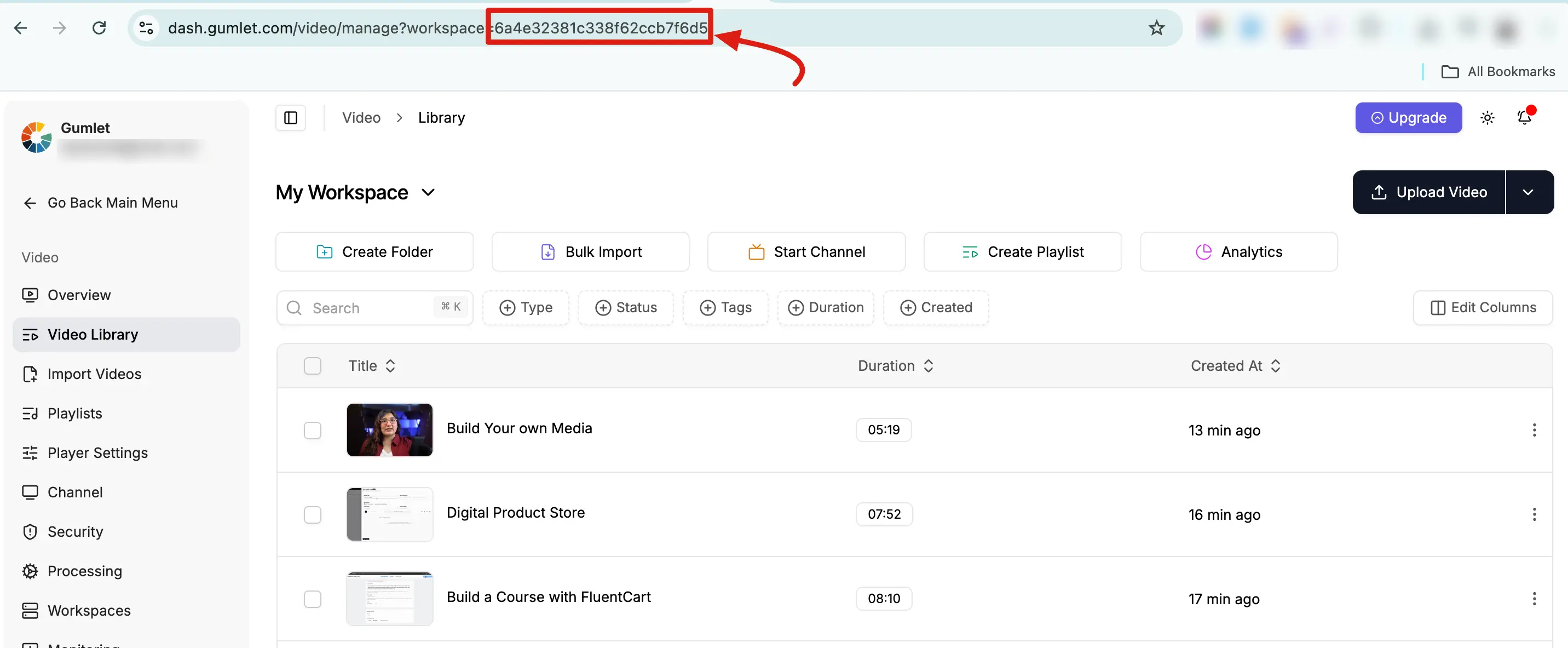
Task: Add a Created filter
Action: (x=936, y=307)
